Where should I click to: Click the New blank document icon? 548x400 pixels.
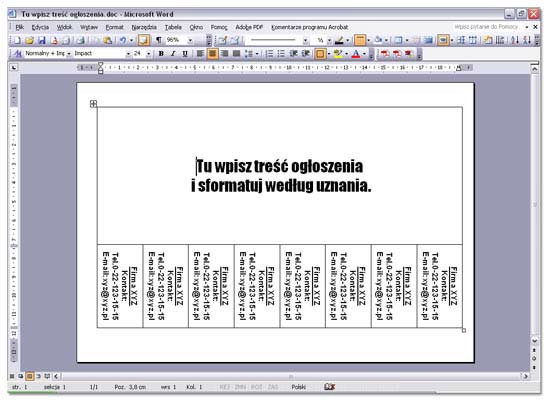[17, 41]
